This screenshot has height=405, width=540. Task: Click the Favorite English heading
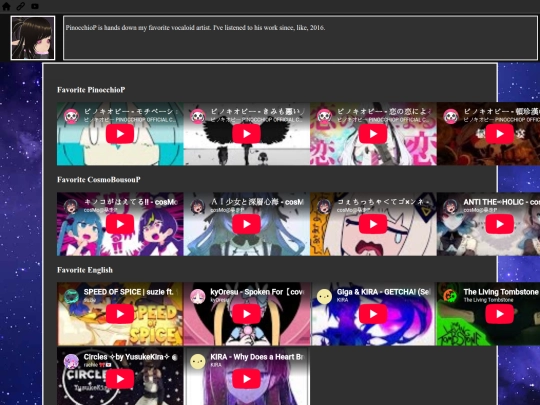click(85, 270)
